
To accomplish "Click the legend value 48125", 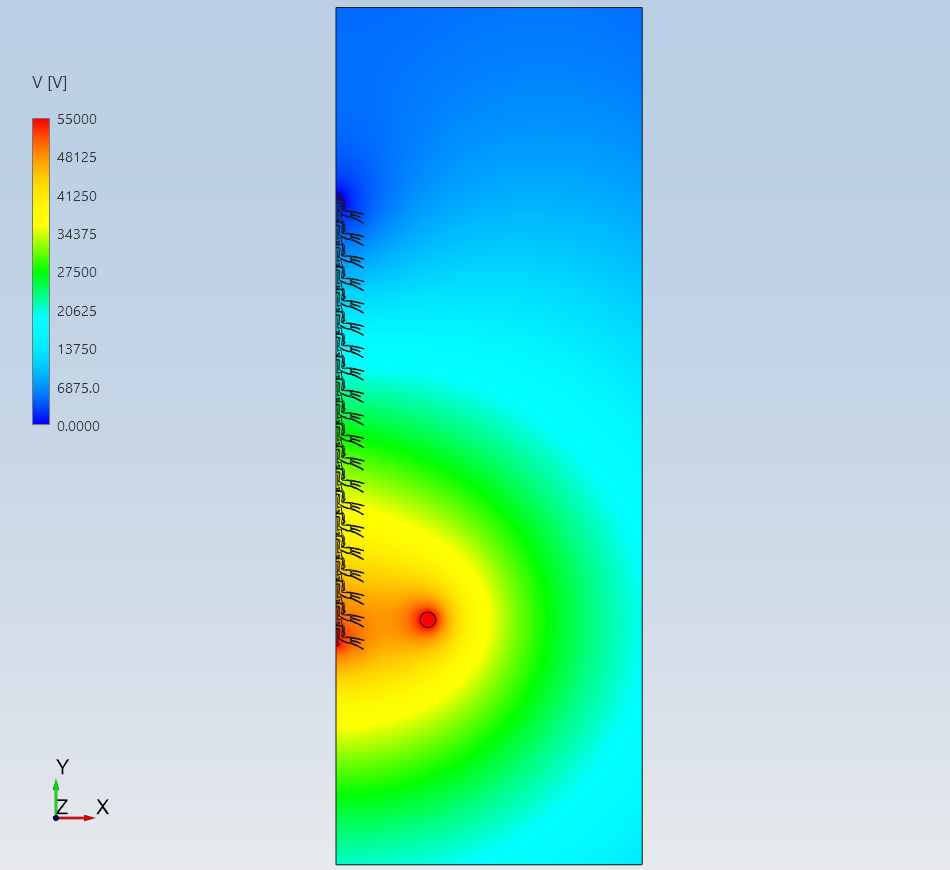I will point(77,158).
